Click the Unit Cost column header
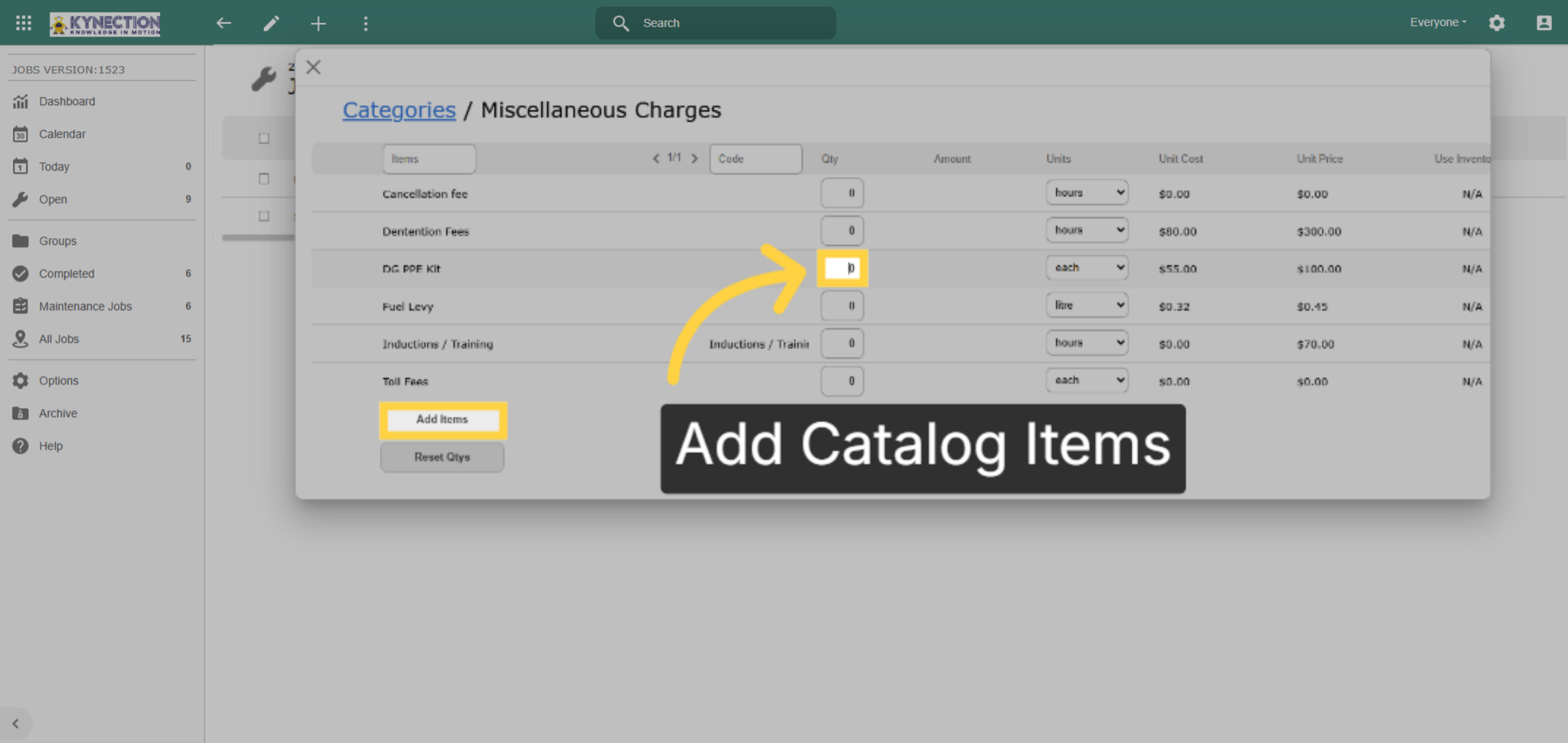 click(x=1181, y=159)
